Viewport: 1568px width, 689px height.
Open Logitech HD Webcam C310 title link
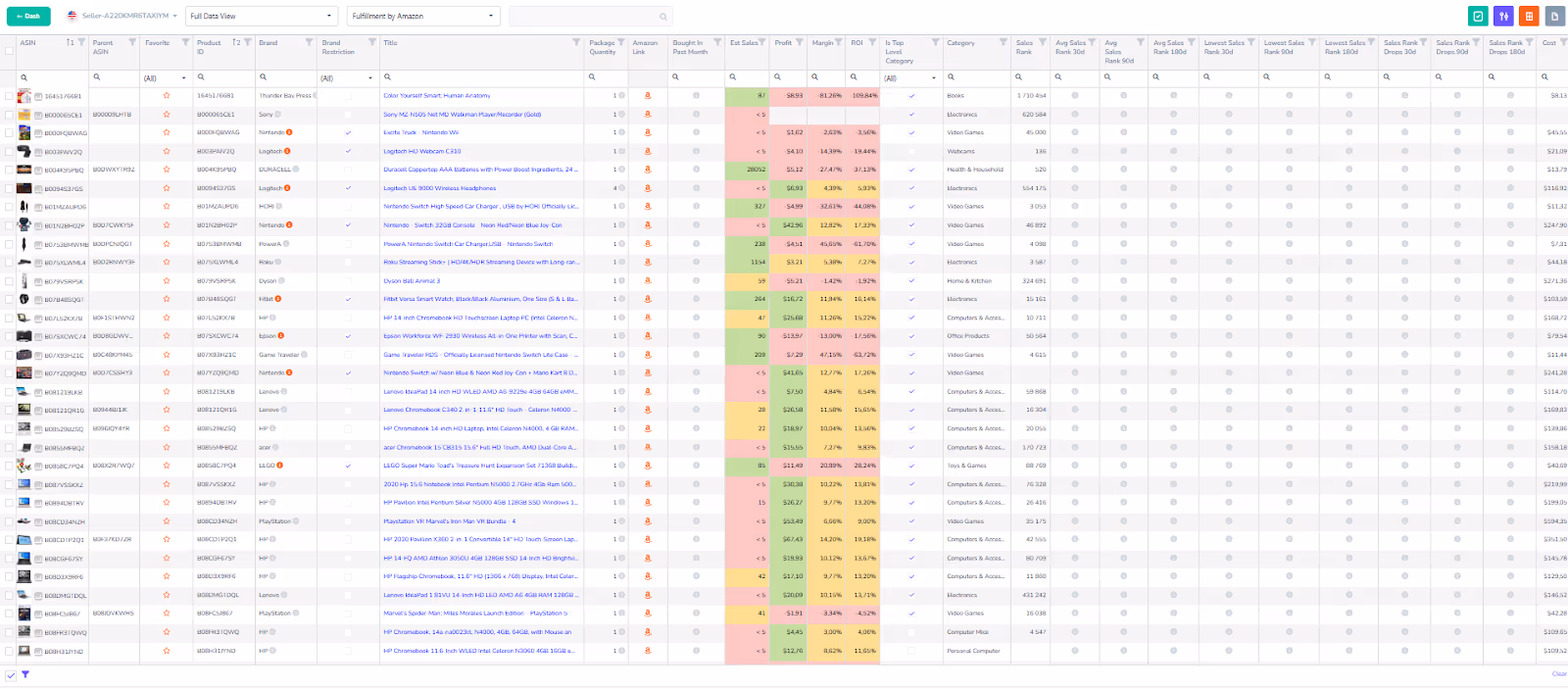point(421,151)
